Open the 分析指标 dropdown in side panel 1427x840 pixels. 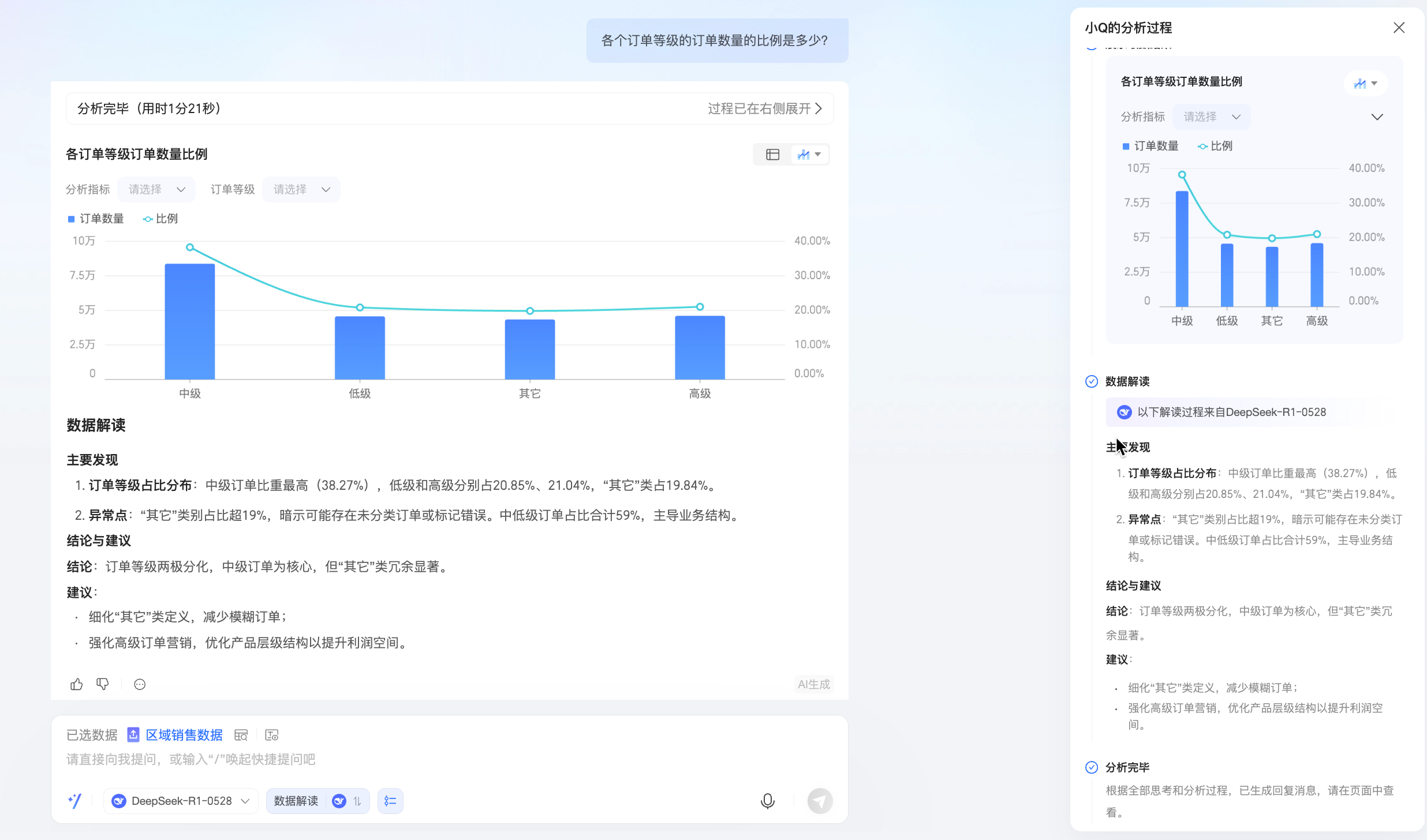coord(1212,117)
